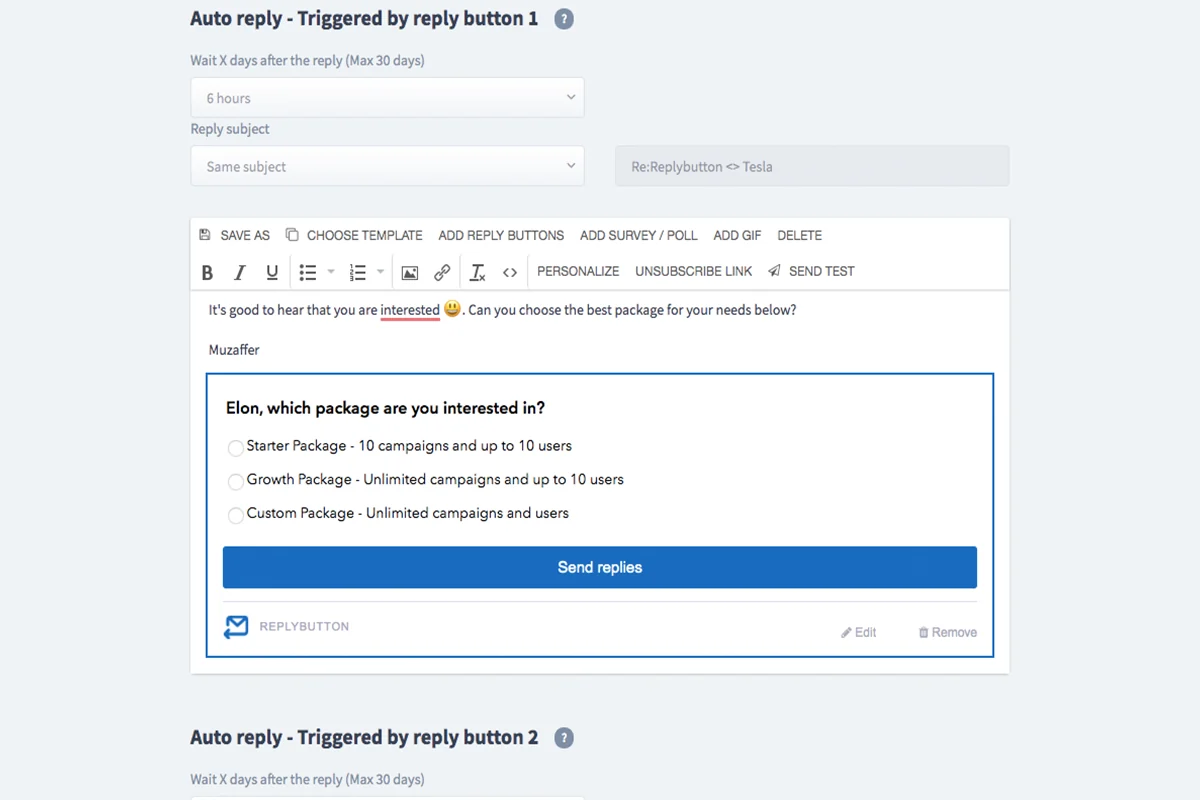Image resolution: width=1200 pixels, height=800 pixels.
Task: Open numbered list style arrow
Action: 381,272
